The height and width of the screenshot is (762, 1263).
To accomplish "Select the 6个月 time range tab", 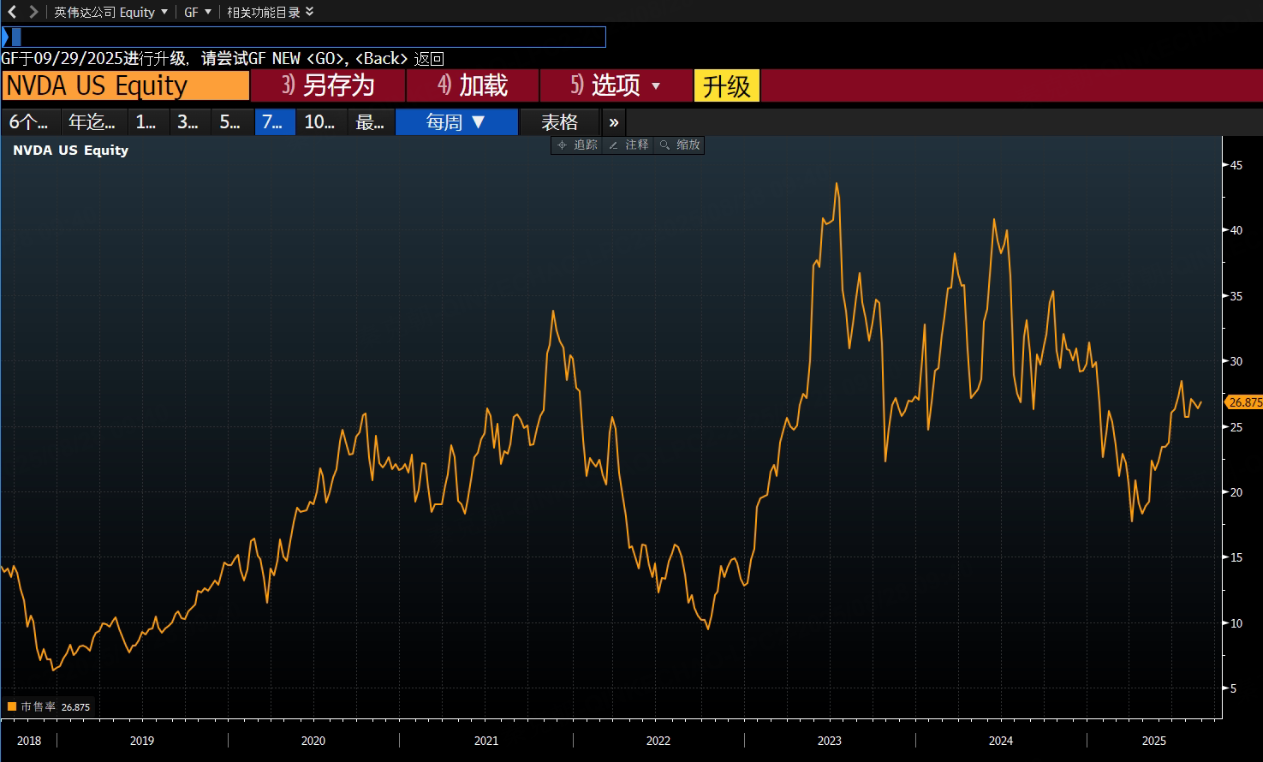I will [29, 122].
